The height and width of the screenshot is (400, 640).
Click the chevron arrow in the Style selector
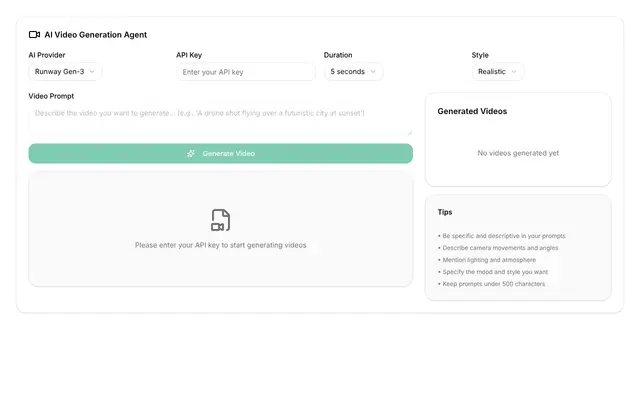514,71
